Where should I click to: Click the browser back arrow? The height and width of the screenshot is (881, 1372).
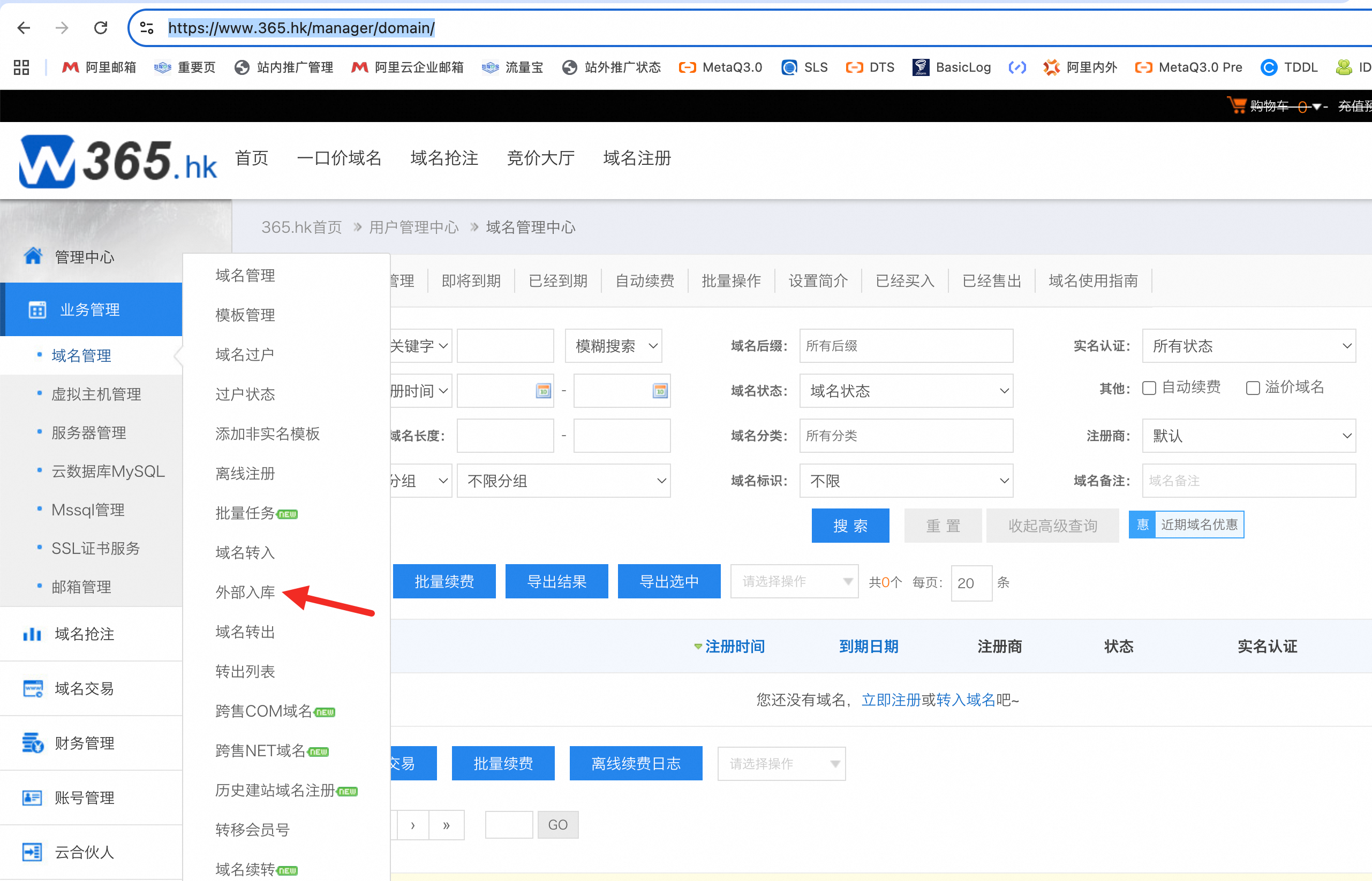(x=24, y=27)
